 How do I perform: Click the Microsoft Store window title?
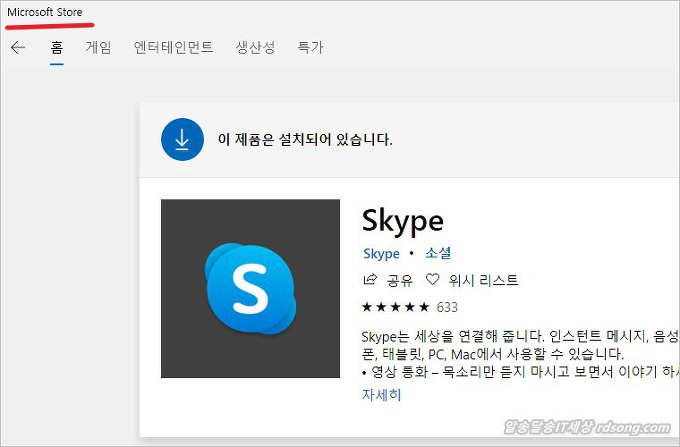[45, 12]
